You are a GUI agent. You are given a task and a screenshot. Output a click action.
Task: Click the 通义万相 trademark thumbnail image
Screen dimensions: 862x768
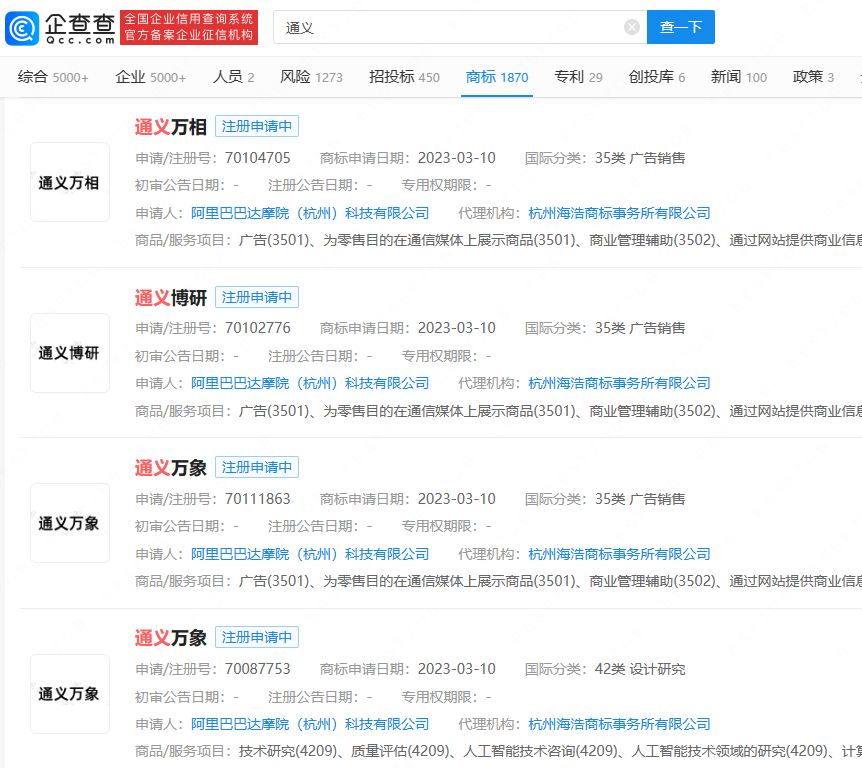[x=70, y=182]
